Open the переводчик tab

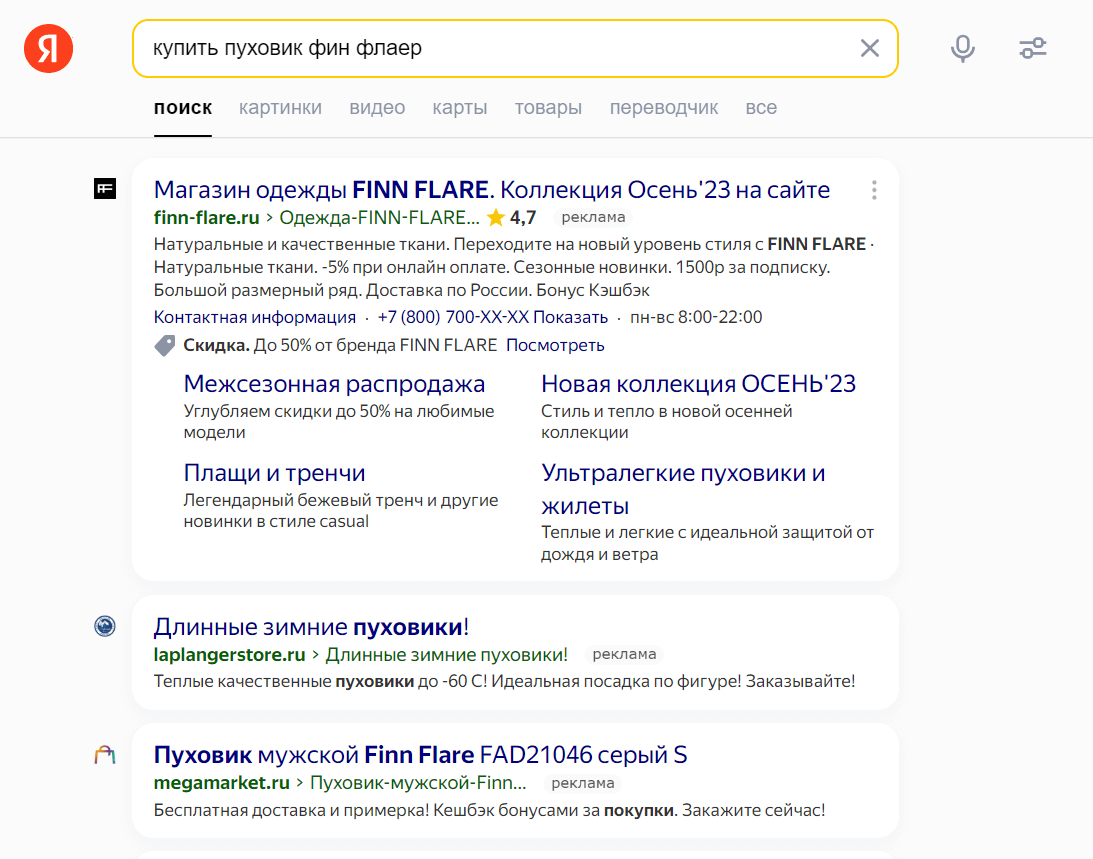click(664, 108)
